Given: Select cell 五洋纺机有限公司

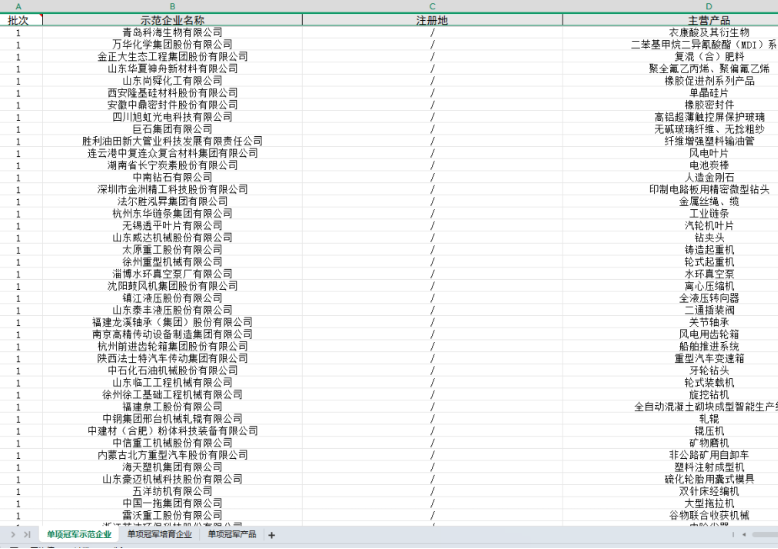Looking at the screenshot, I should pos(172,491).
